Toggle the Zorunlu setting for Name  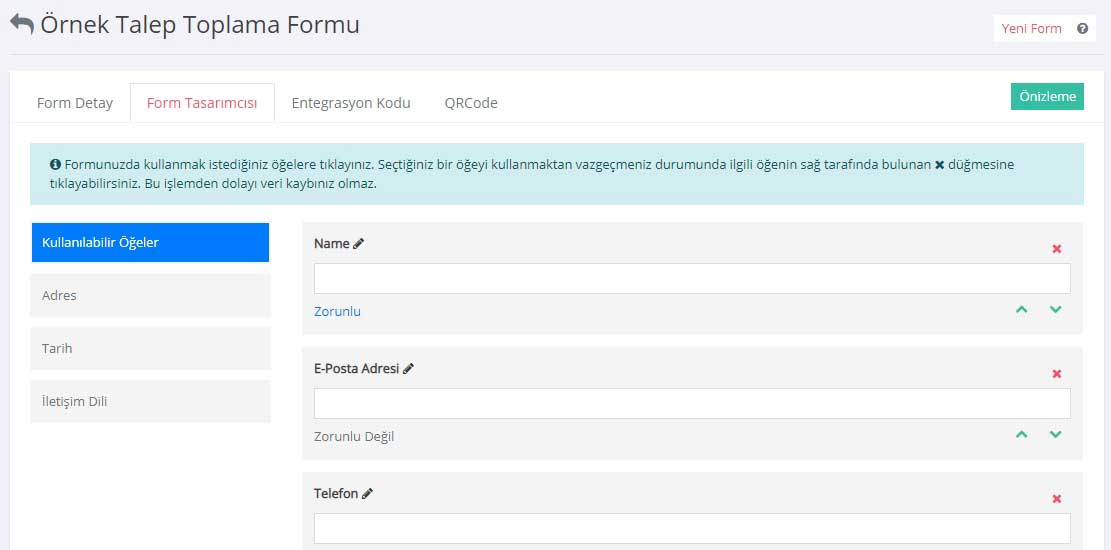coord(337,311)
